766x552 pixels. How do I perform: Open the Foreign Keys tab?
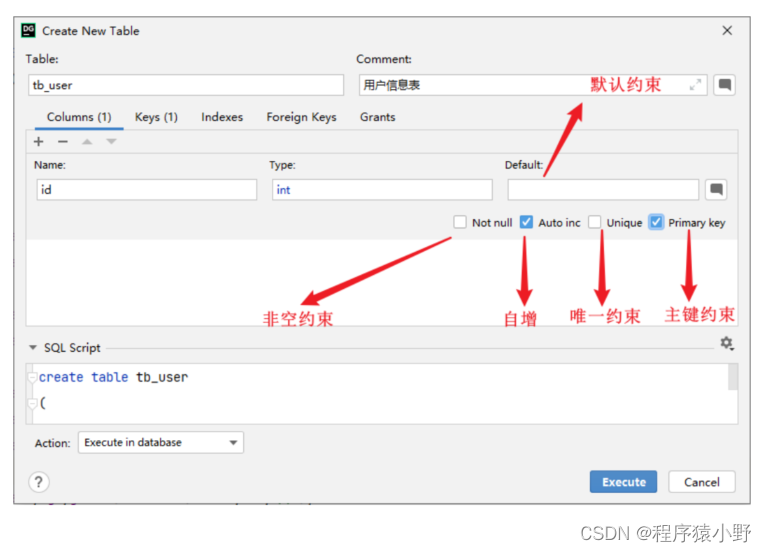[x=301, y=117]
